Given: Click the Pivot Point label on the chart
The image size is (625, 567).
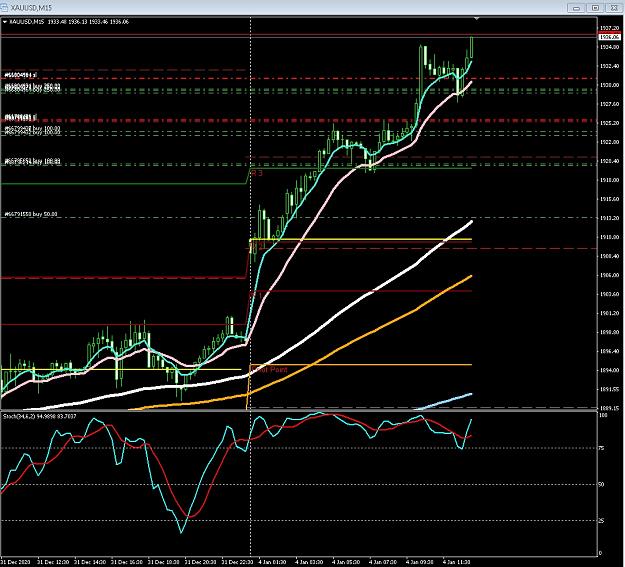Looking at the screenshot, I should tap(269, 370).
